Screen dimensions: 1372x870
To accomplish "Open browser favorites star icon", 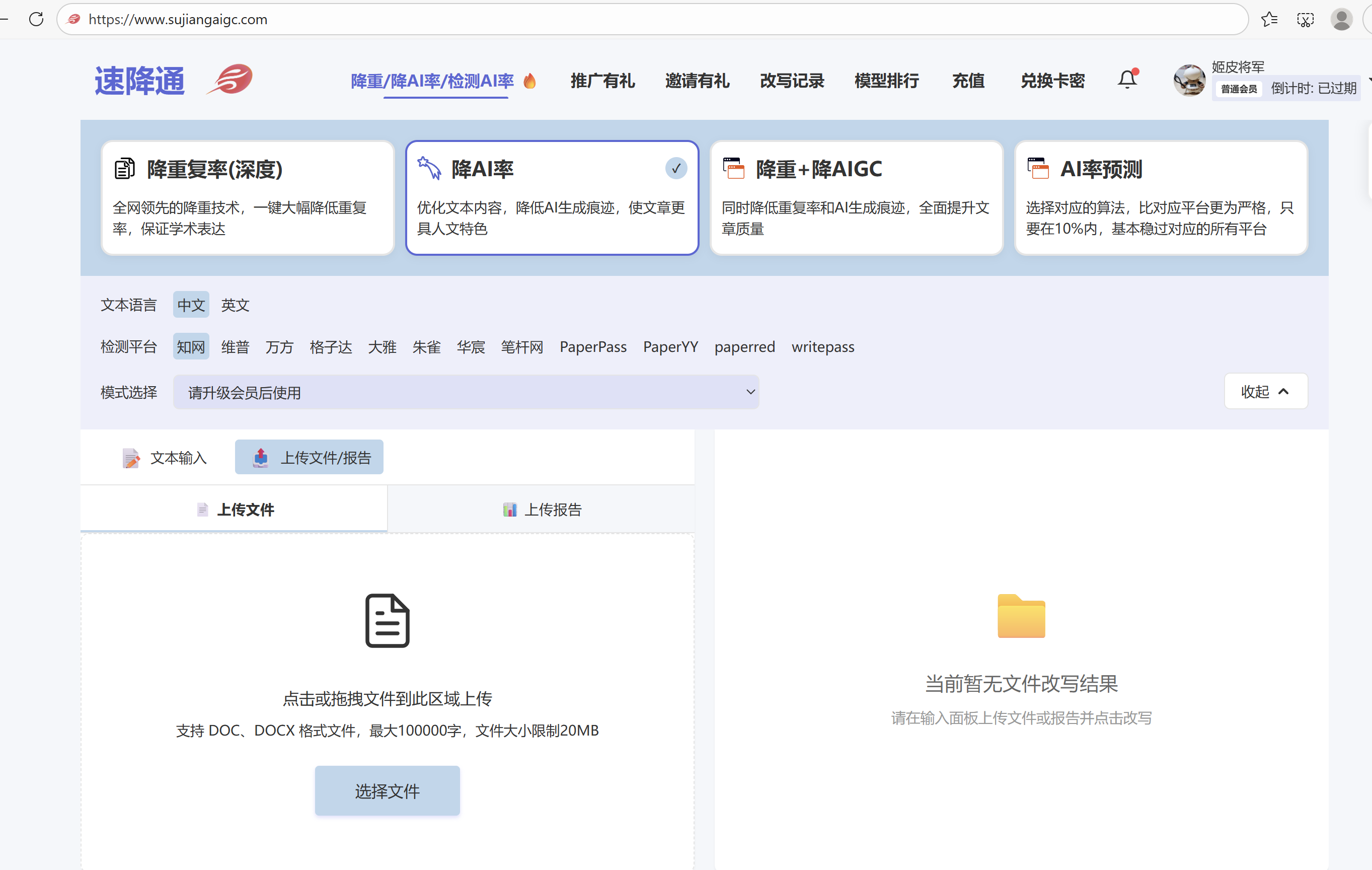I will (1269, 20).
